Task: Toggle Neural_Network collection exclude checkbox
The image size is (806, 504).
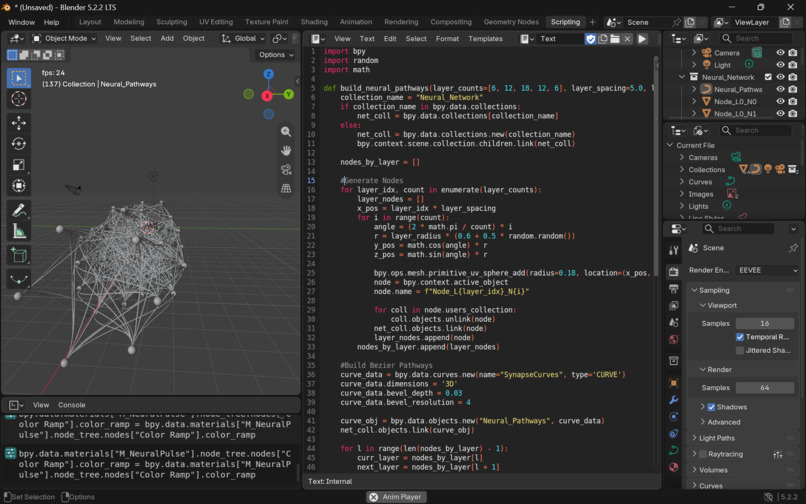Action: (768, 77)
